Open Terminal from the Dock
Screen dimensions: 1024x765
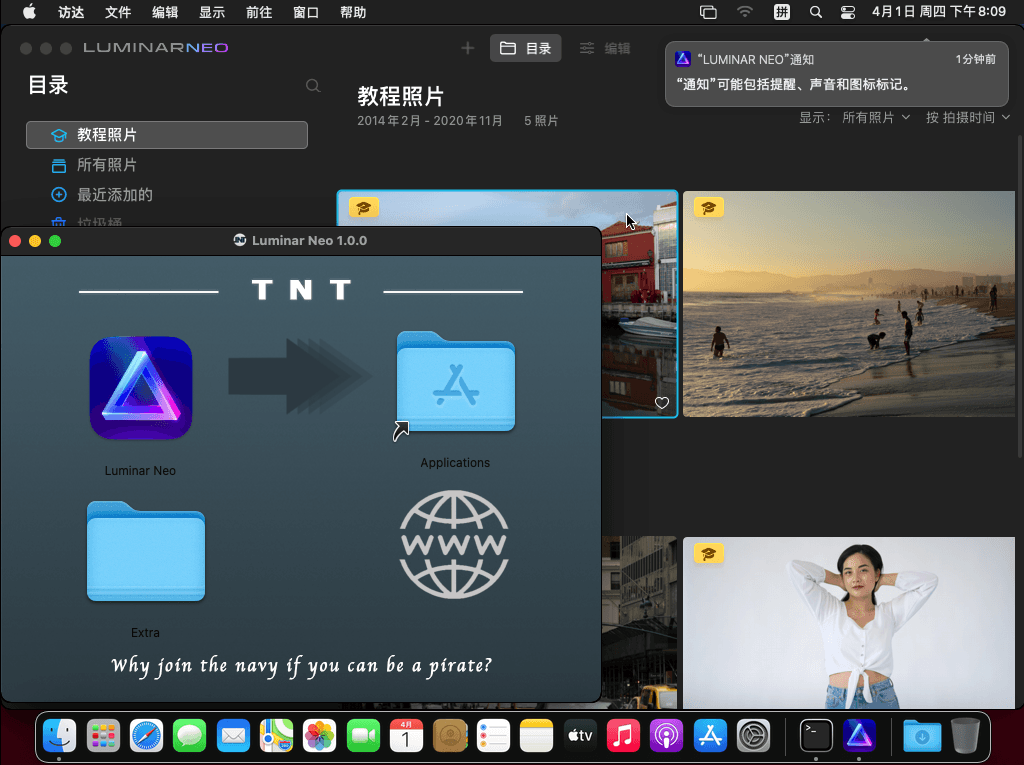(816, 736)
